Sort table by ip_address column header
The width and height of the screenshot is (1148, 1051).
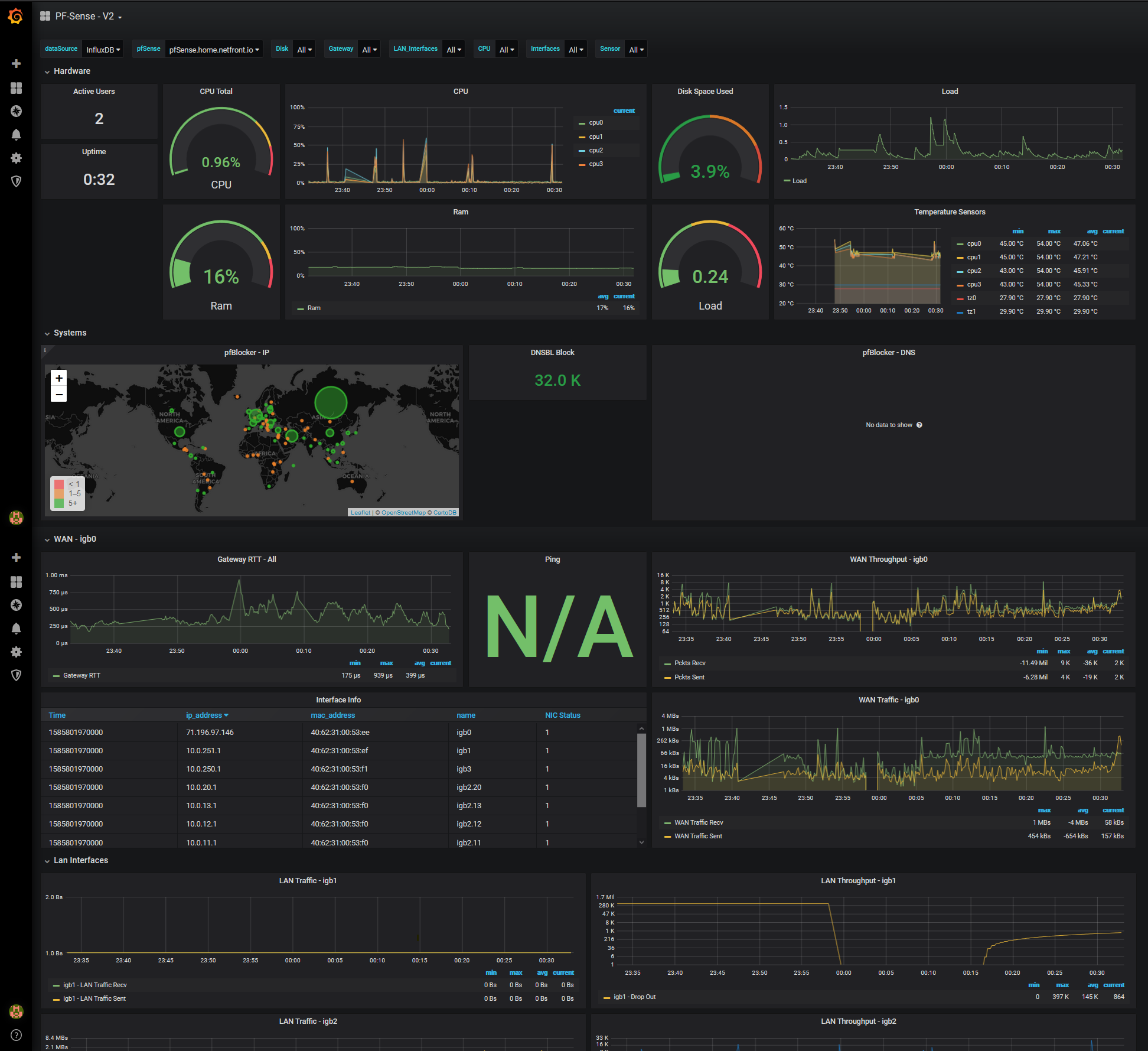(204, 715)
